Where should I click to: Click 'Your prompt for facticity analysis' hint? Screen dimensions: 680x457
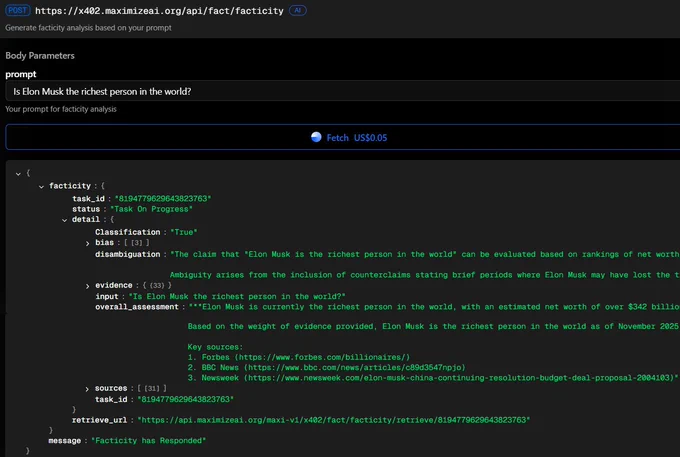[x=61, y=109]
